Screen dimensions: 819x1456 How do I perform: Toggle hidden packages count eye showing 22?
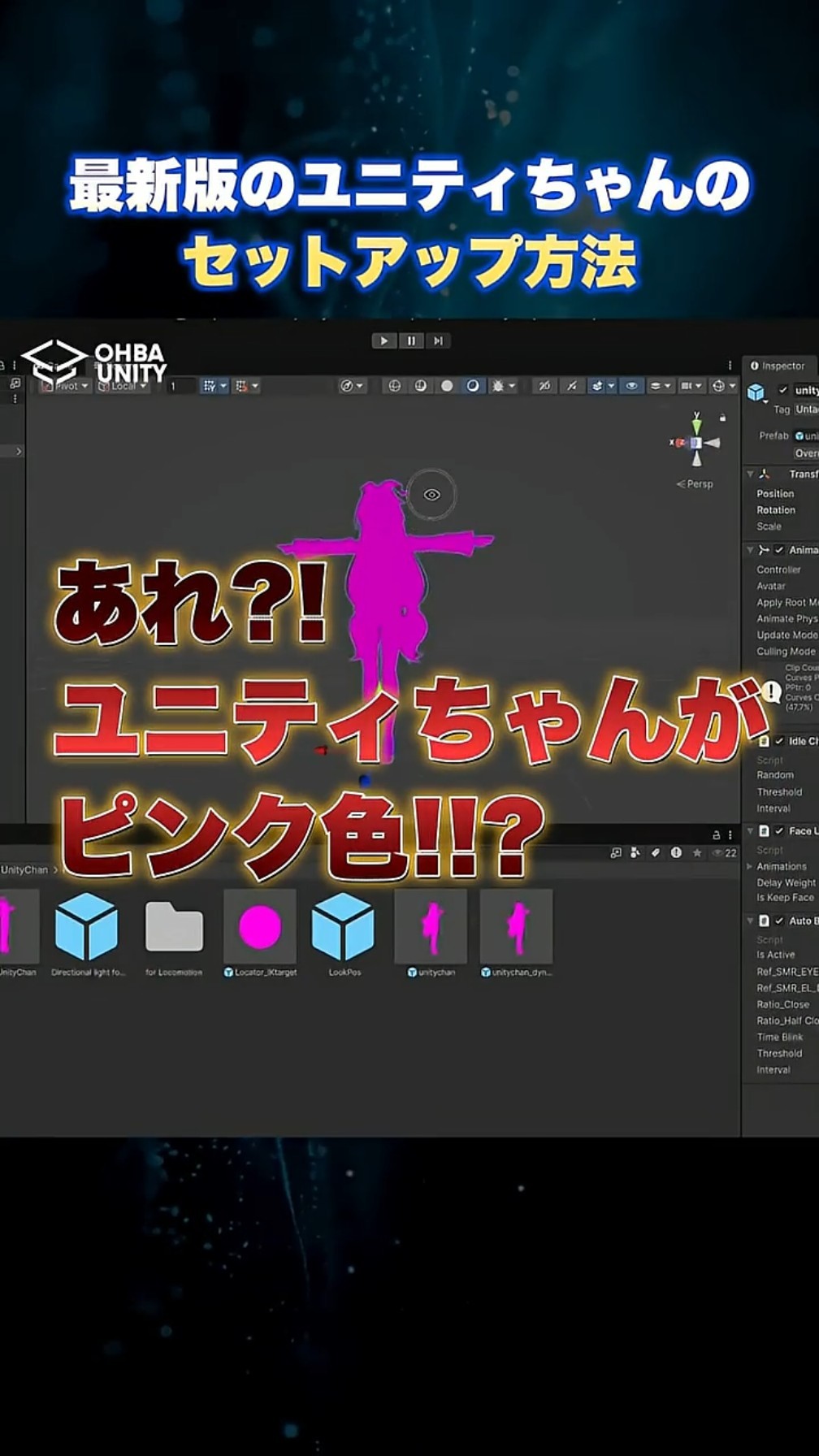[724, 852]
